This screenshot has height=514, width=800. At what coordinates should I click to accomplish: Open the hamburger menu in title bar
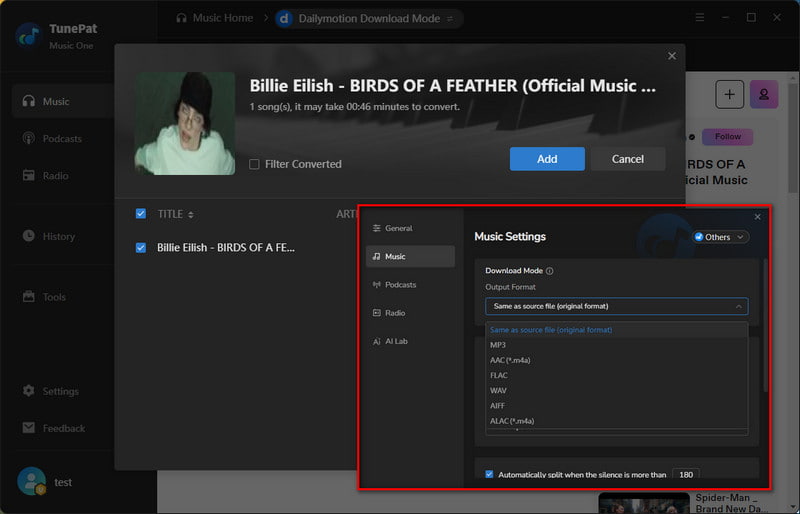(x=700, y=18)
